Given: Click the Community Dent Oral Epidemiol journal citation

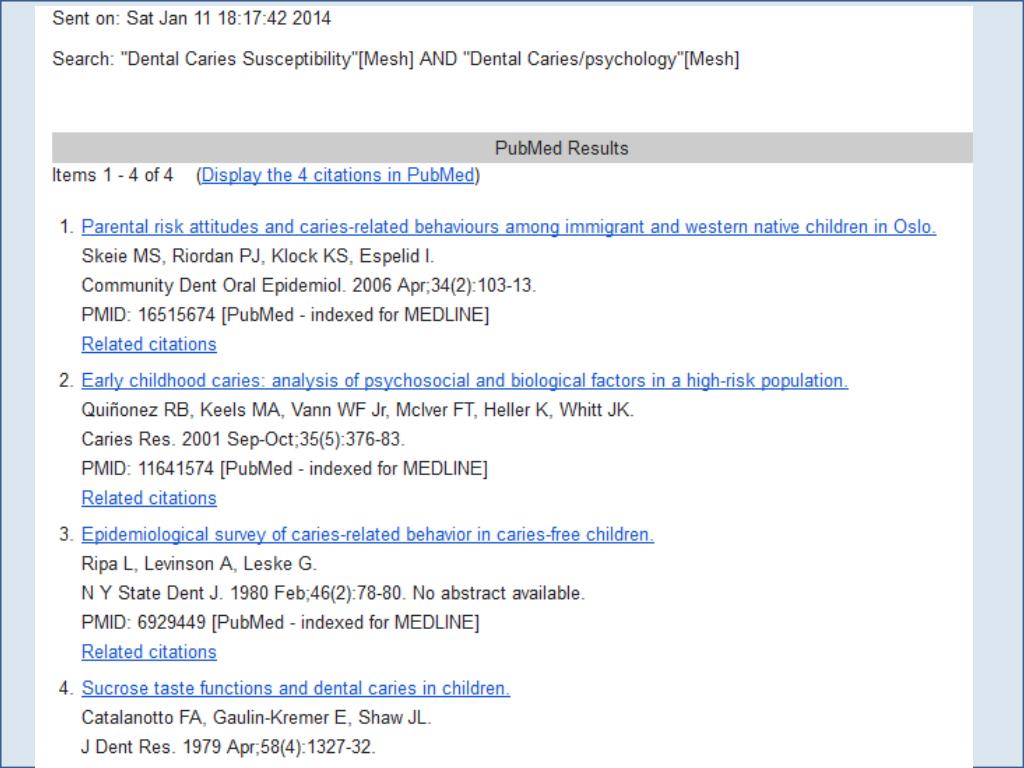Looking at the screenshot, I should pyautogui.click(x=308, y=285).
